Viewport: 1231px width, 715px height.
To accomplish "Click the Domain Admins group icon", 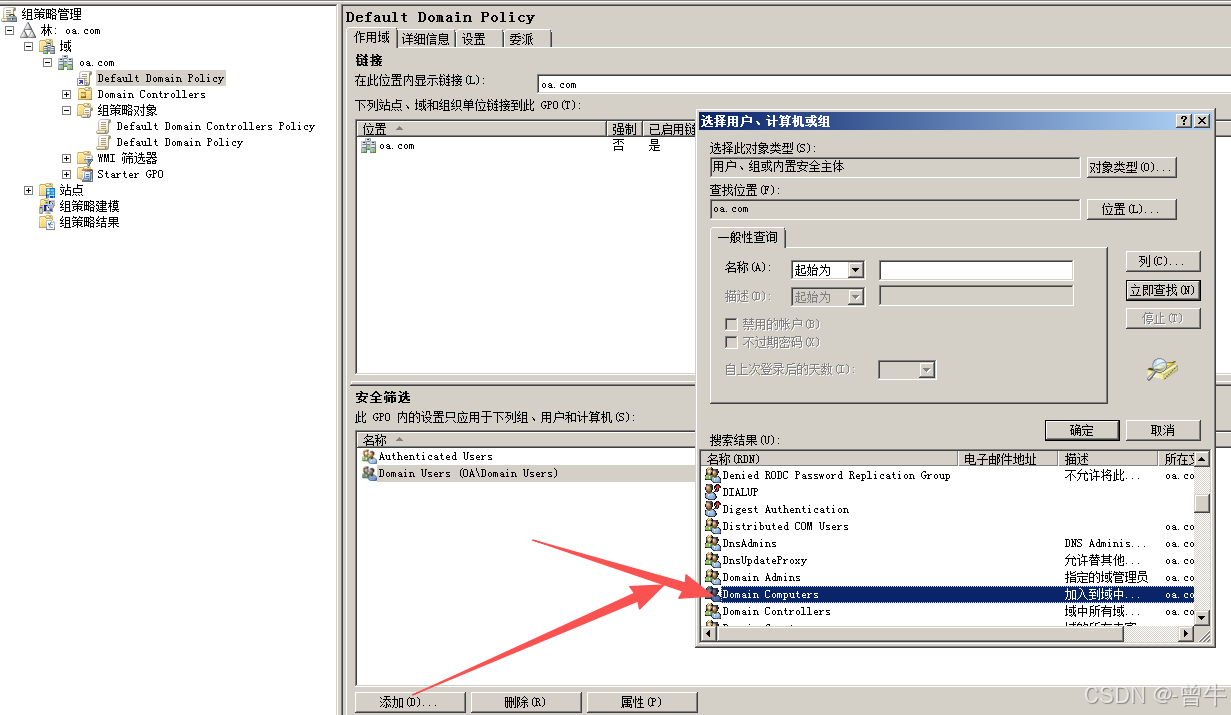I will tap(712, 577).
